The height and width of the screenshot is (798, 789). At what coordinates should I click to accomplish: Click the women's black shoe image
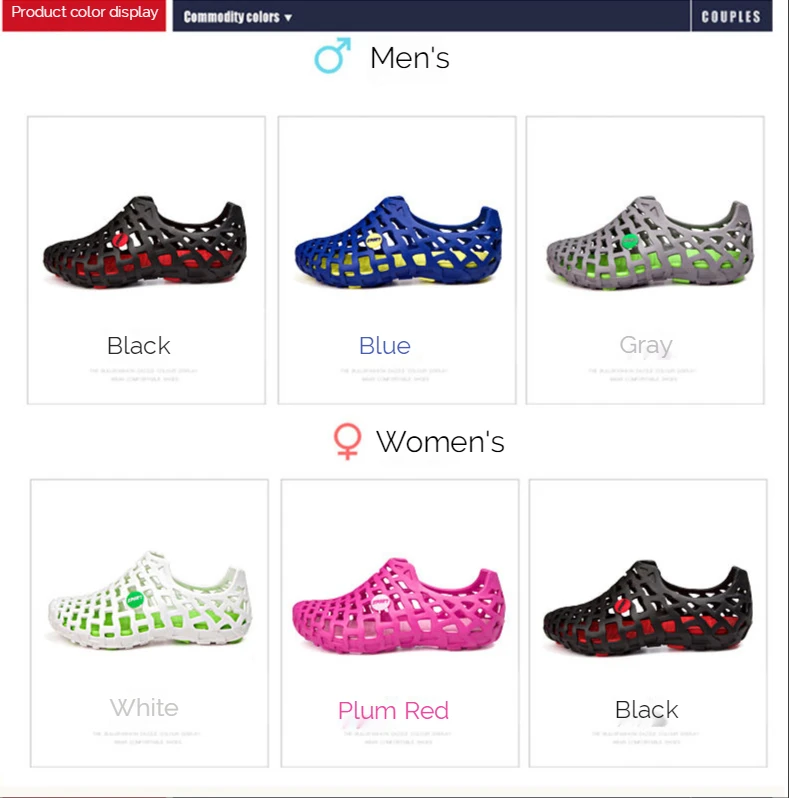[647, 608]
